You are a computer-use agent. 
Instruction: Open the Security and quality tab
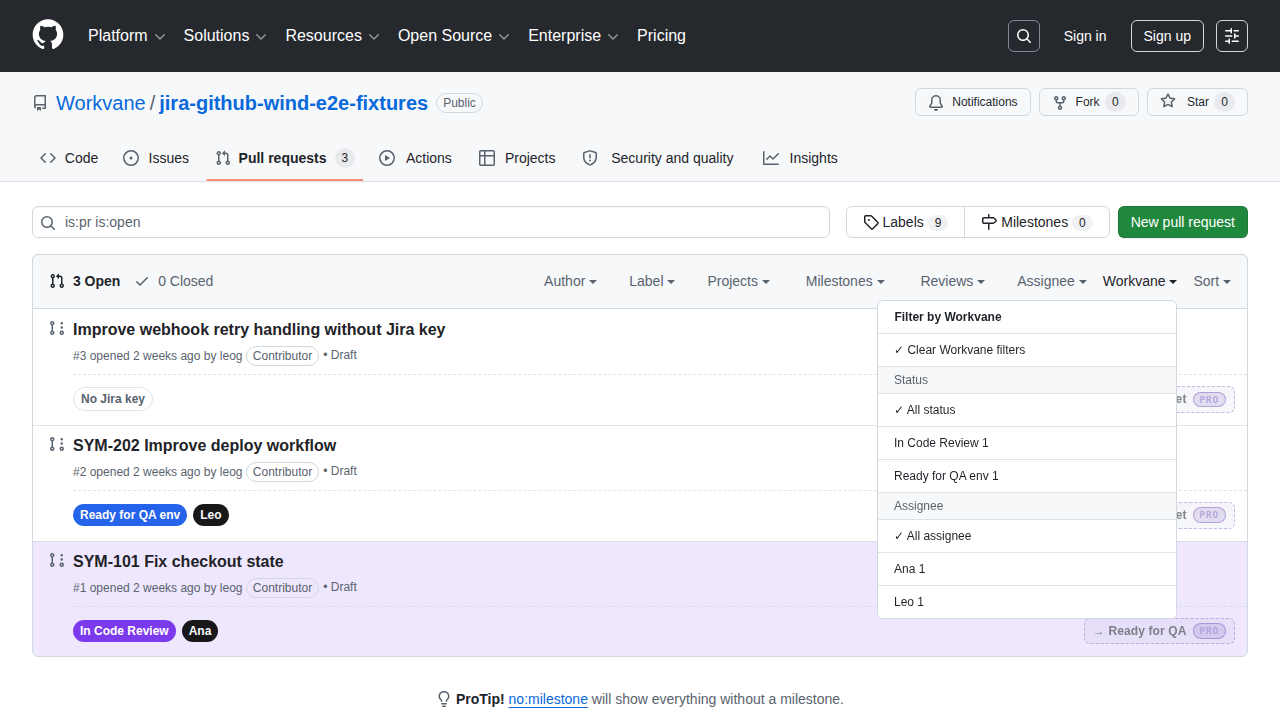point(658,158)
